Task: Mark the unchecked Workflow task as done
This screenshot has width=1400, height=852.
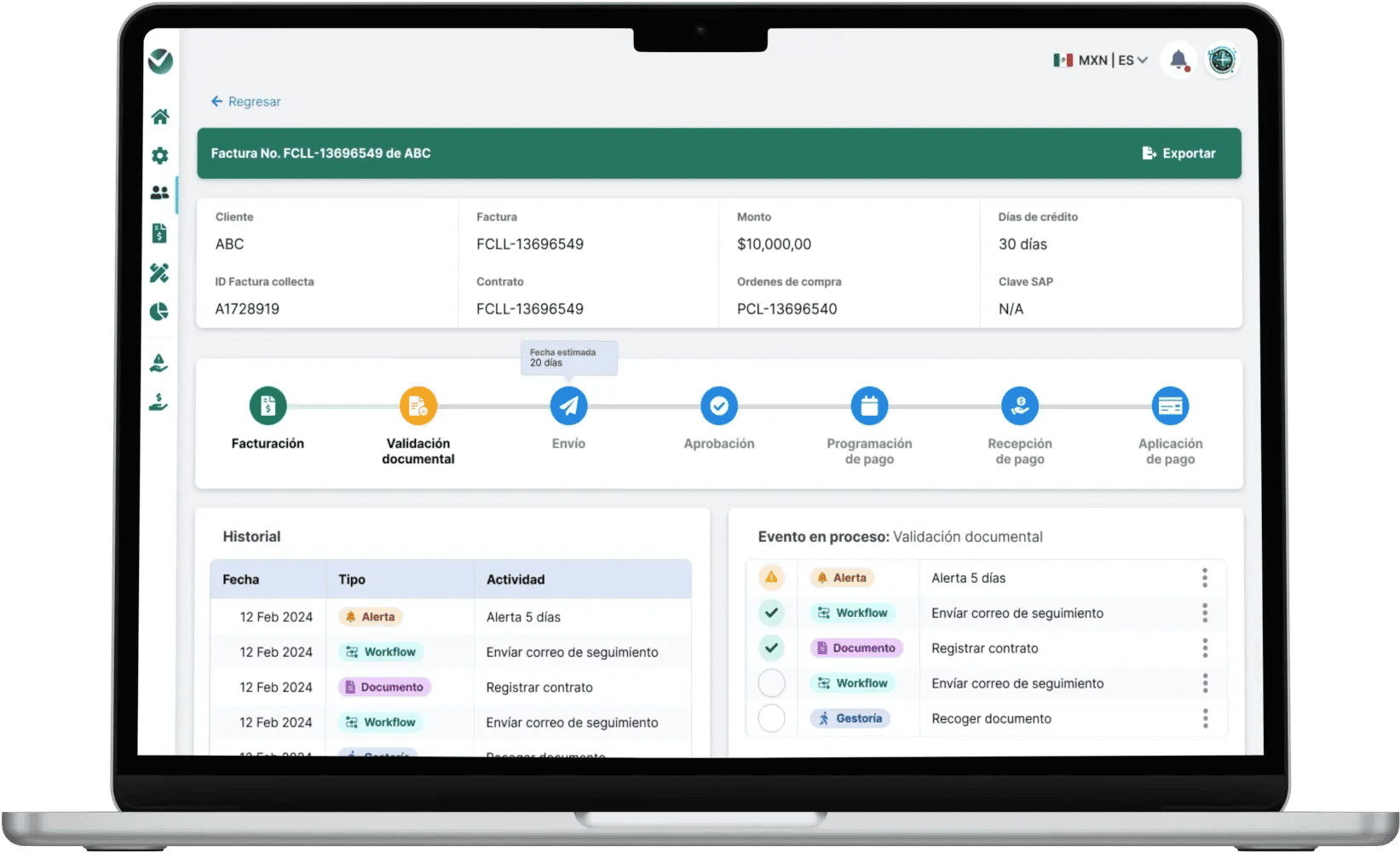Action: pyautogui.click(x=771, y=683)
